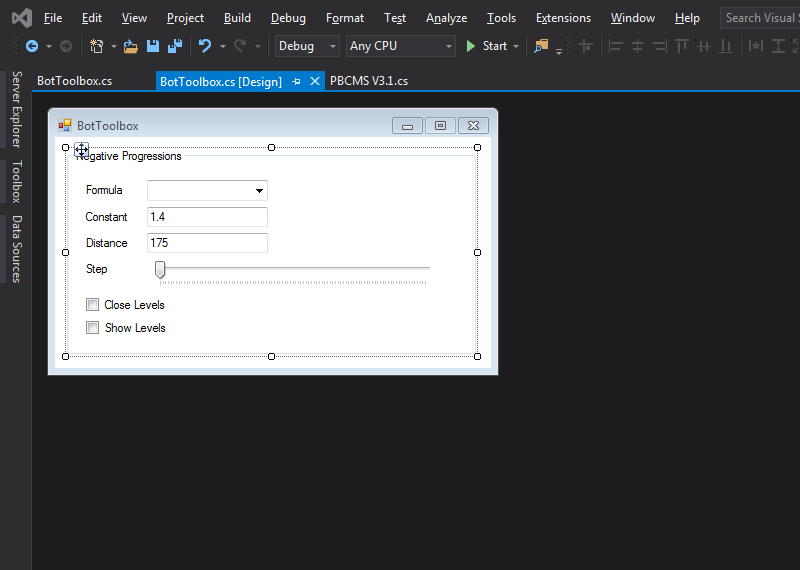The height and width of the screenshot is (570, 800).
Task: Click the Visual Studio logo icon
Action: point(22,18)
